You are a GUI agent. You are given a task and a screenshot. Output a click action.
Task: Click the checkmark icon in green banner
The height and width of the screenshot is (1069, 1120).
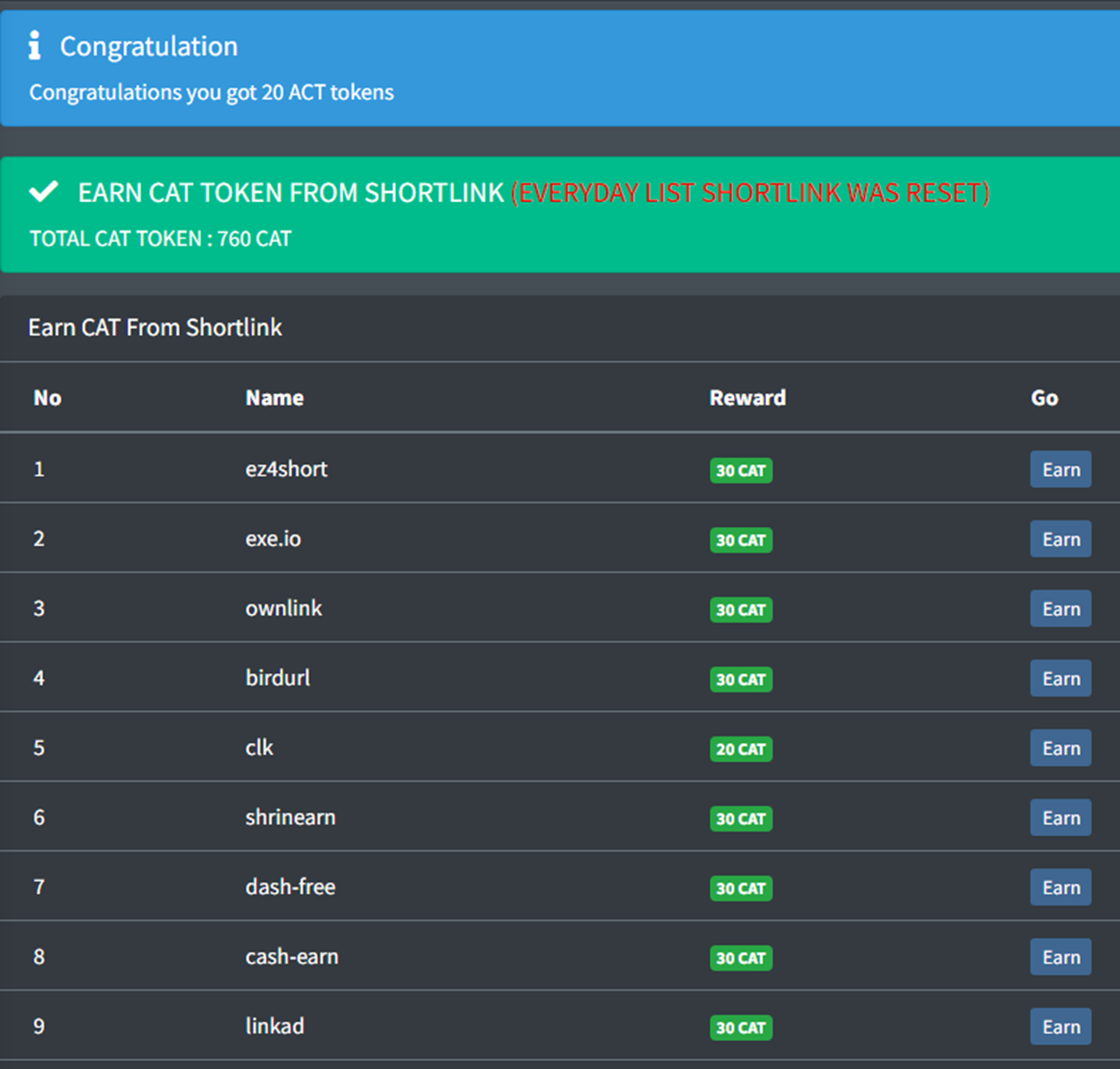pyautogui.click(x=44, y=191)
